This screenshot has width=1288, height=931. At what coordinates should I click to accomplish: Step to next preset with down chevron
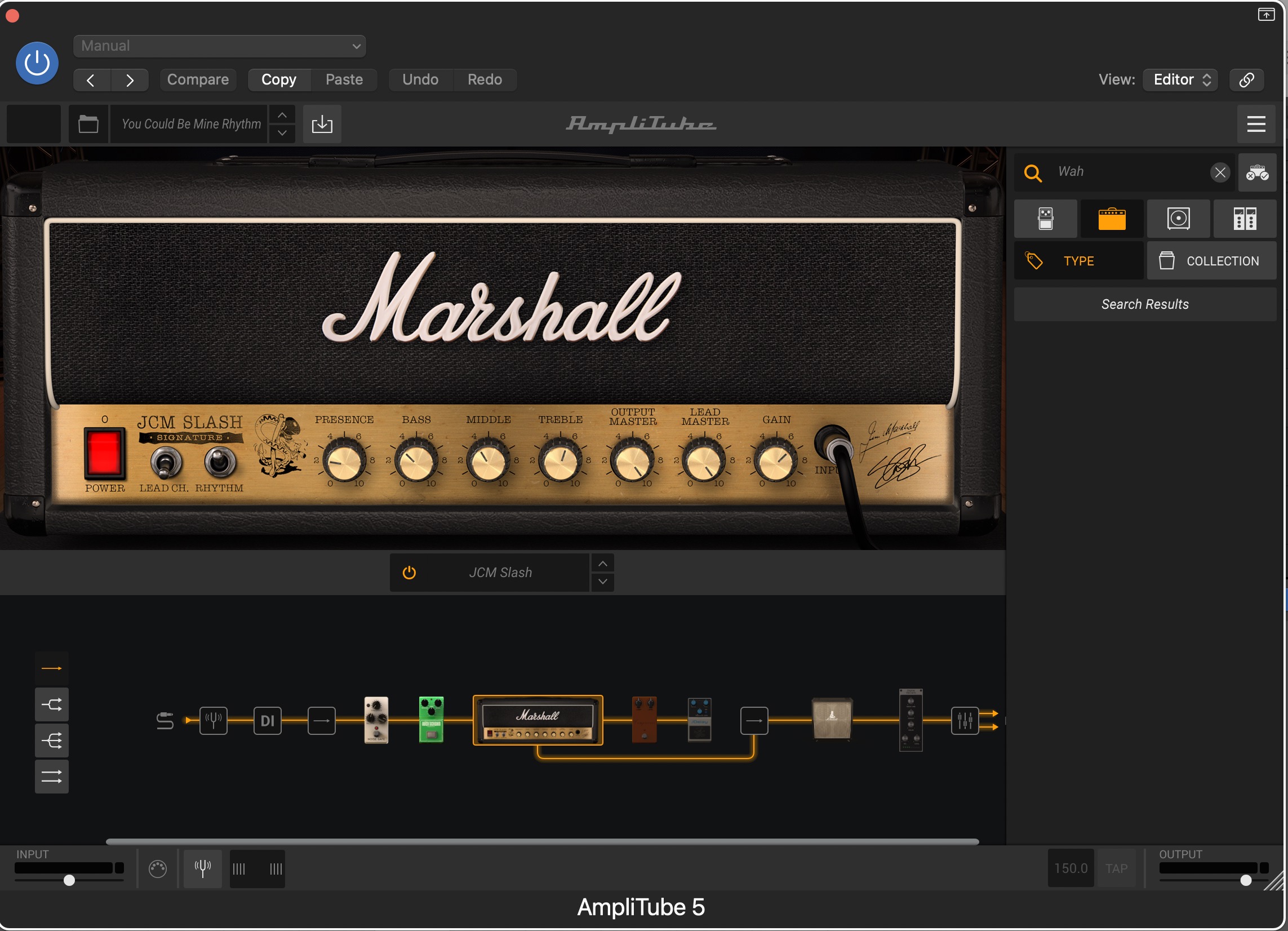(282, 133)
